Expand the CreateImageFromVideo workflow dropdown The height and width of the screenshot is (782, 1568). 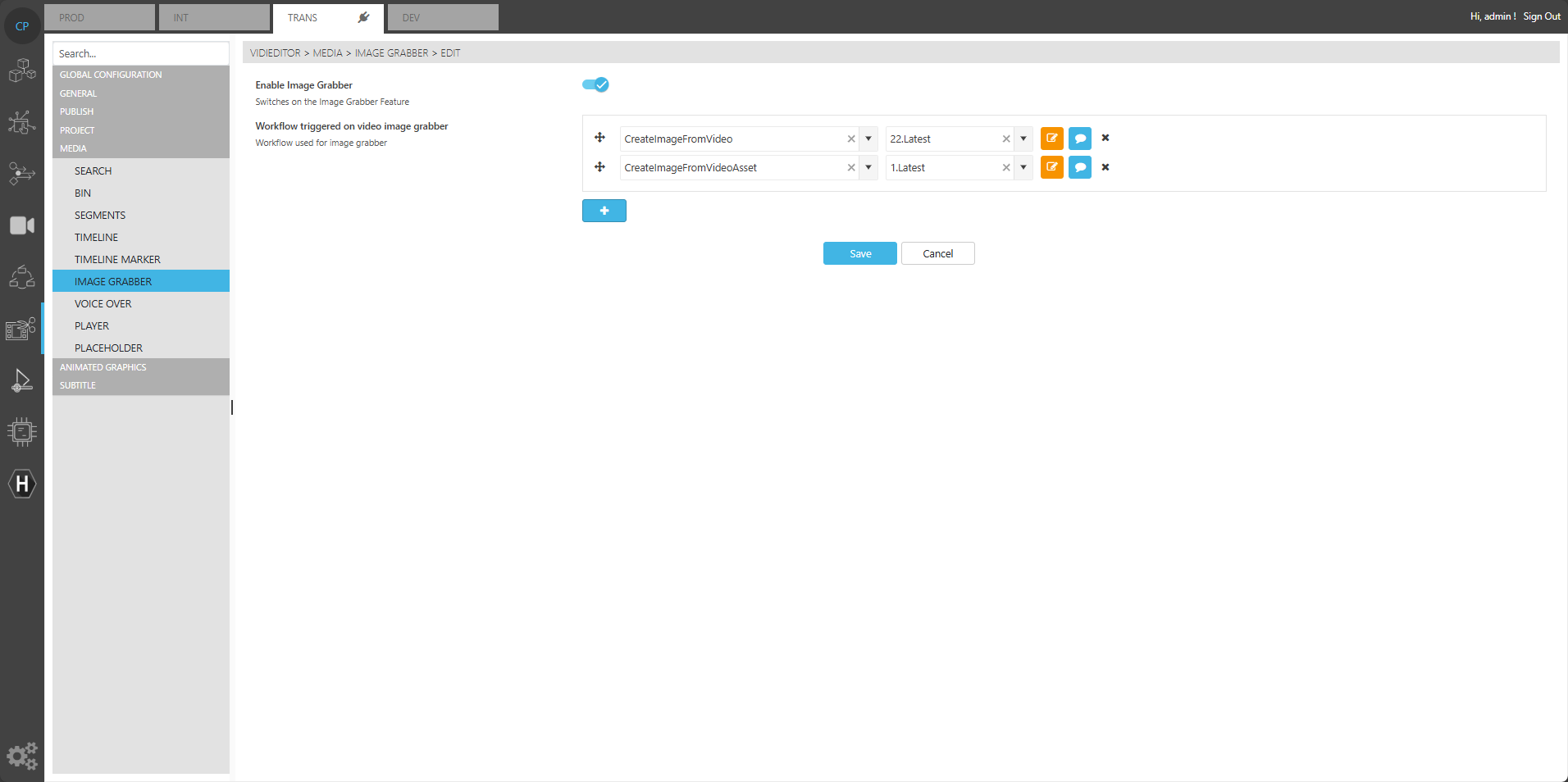point(868,139)
